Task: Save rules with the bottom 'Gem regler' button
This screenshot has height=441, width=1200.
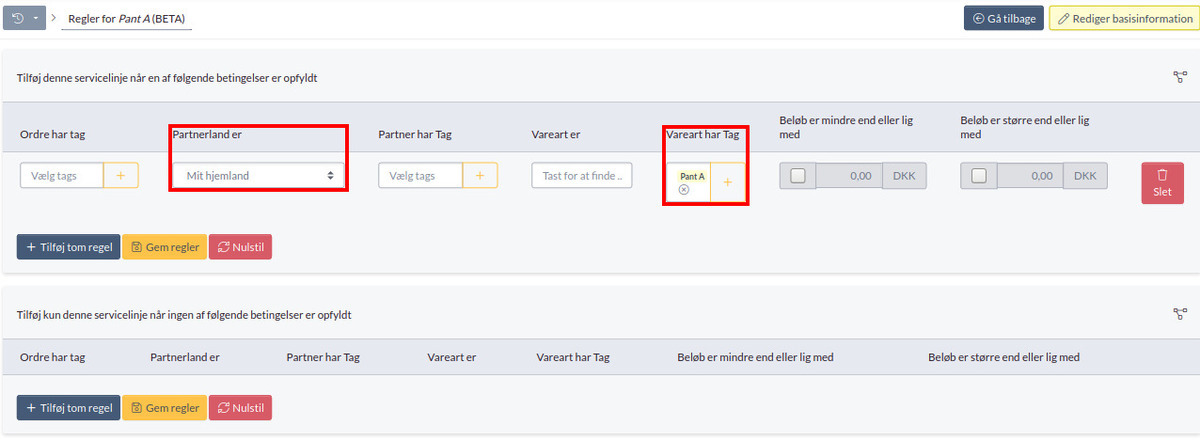Action: pos(164,408)
